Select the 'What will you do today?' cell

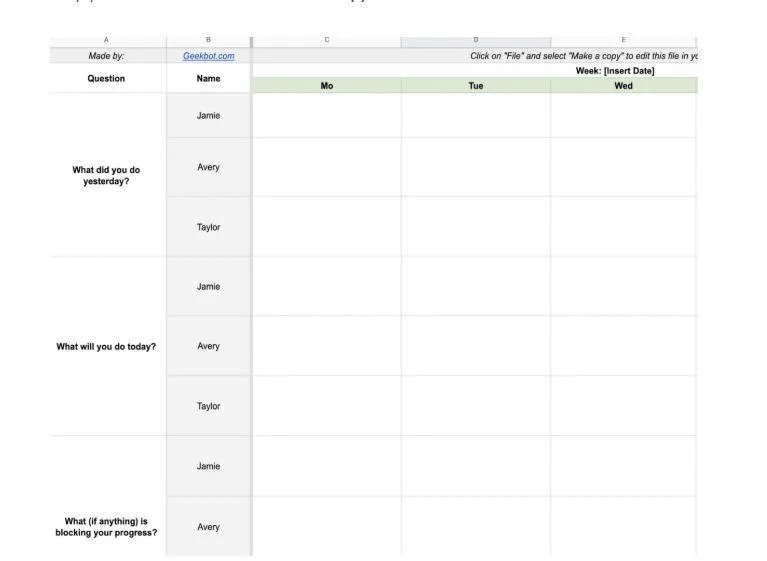[107, 346]
